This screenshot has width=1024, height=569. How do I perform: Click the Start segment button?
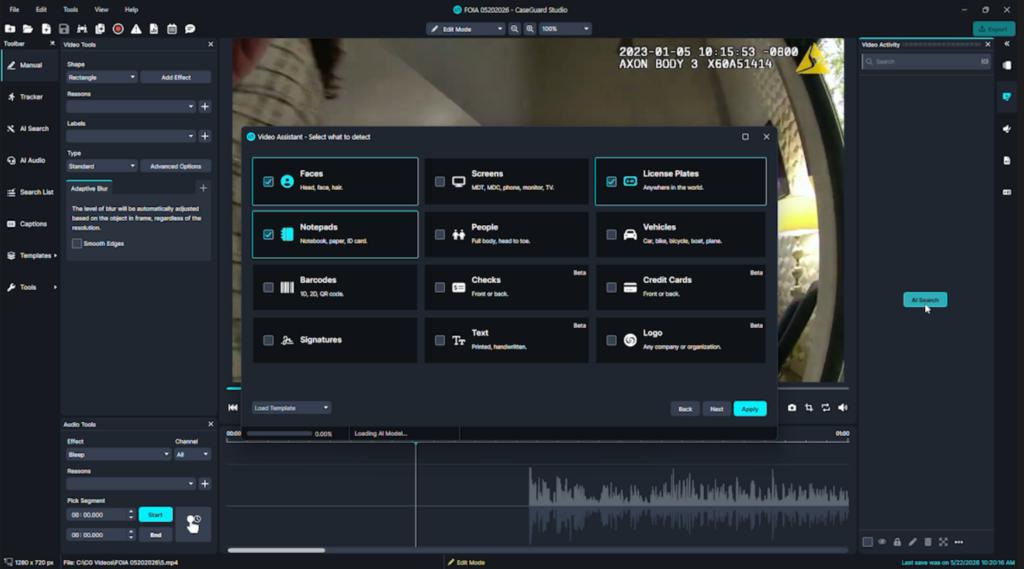[155, 515]
